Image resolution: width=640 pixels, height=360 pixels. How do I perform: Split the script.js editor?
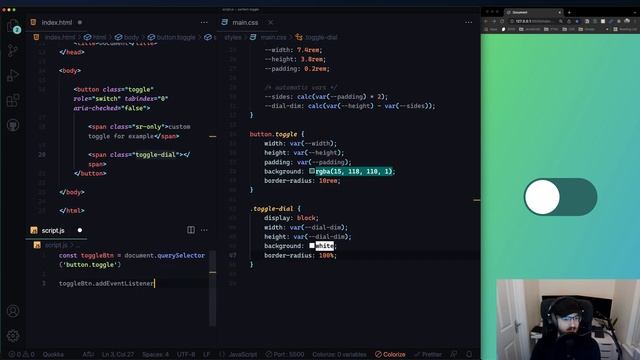pyautogui.click(x=191, y=230)
